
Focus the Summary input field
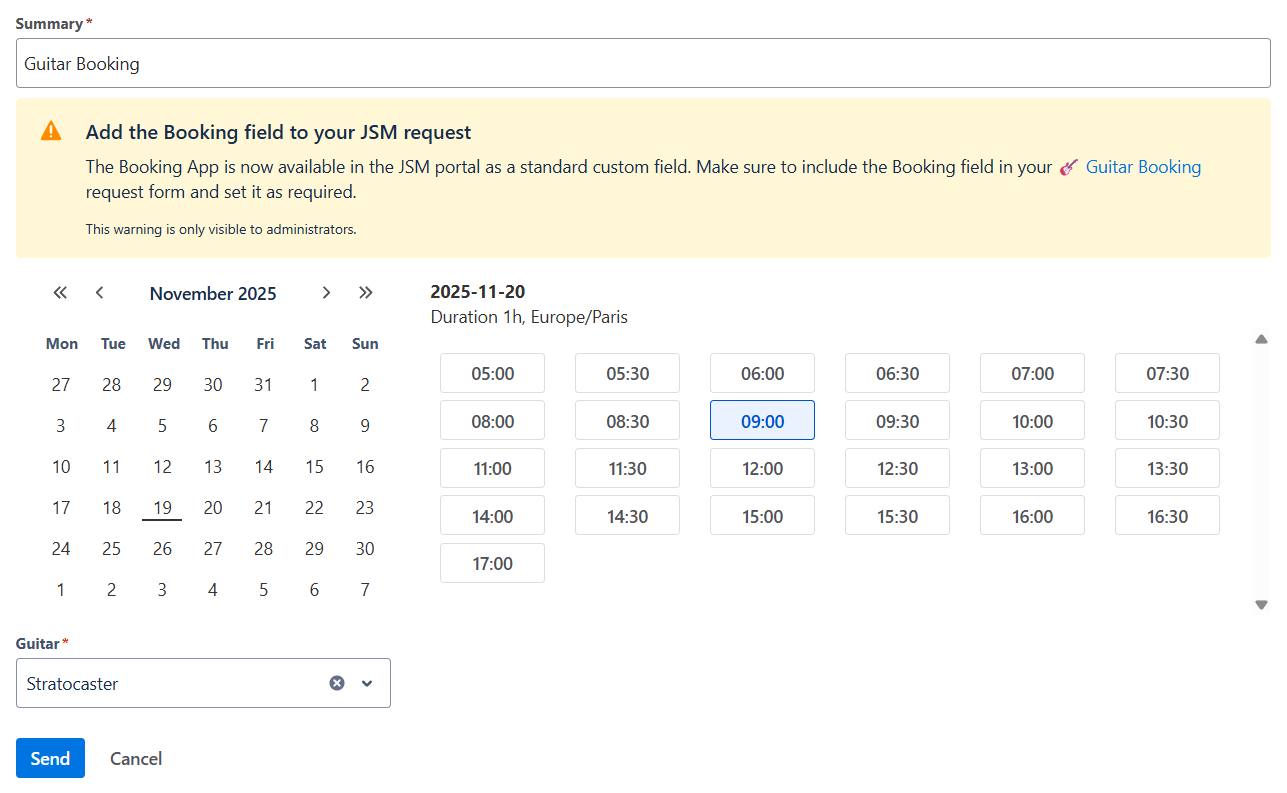point(643,63)
